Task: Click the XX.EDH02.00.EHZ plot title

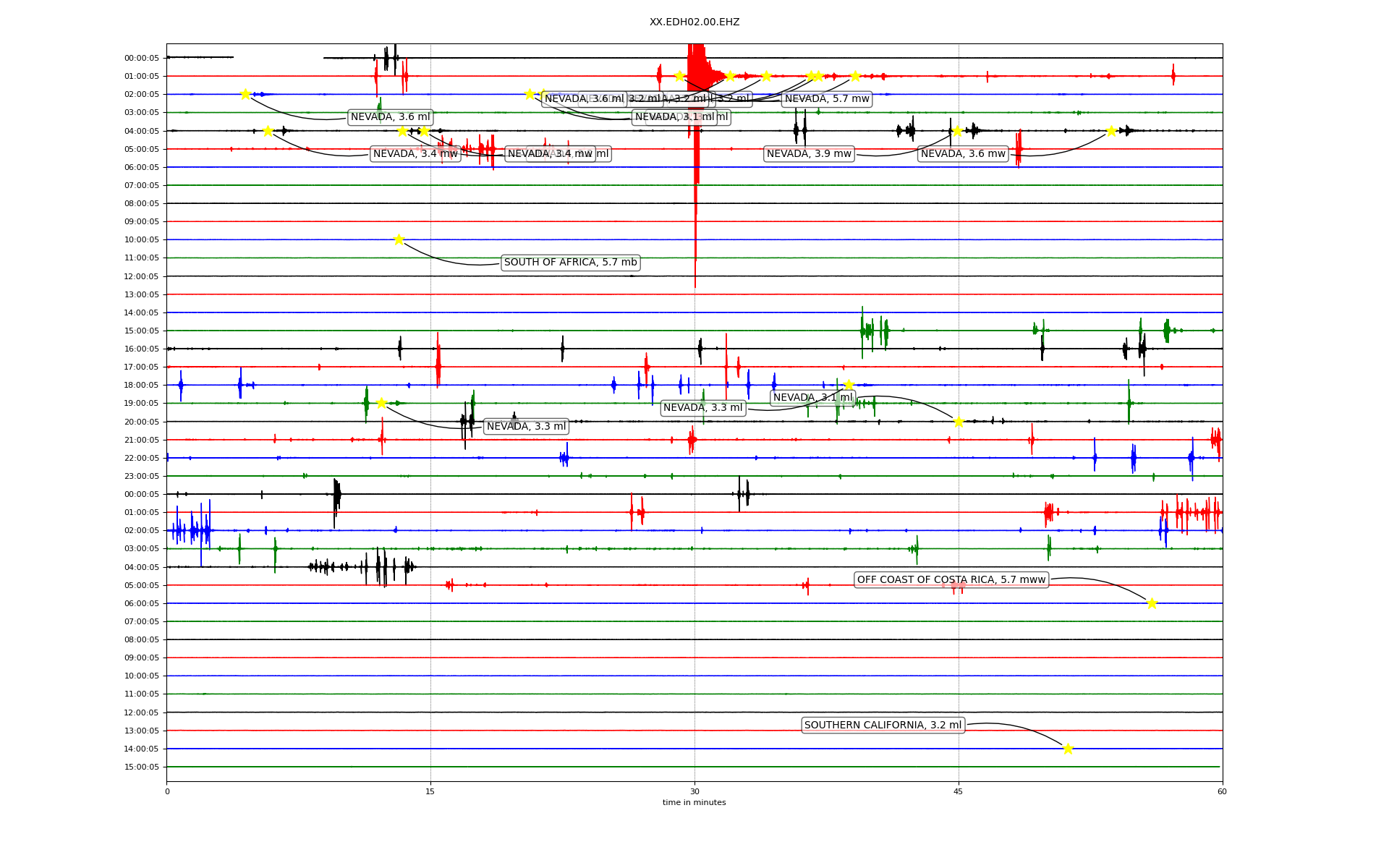Action: pos(694,22)
